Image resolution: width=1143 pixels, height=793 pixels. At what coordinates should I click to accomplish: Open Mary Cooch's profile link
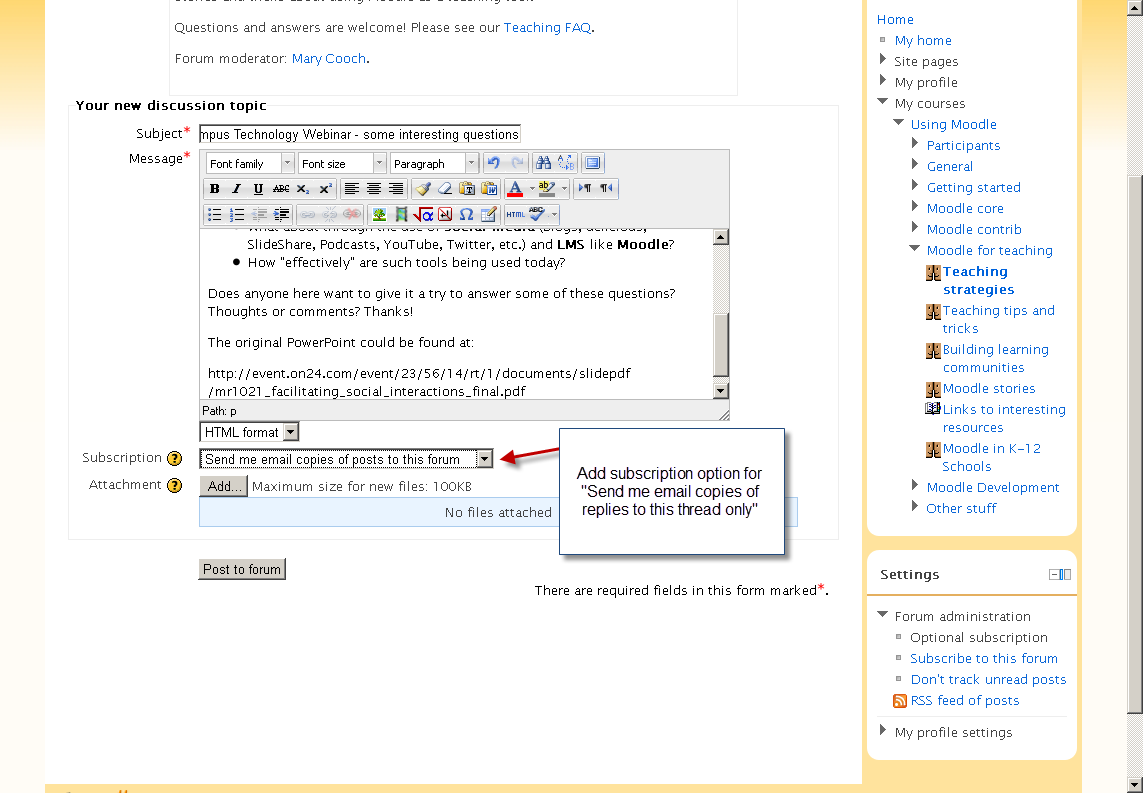coord(329,58)
